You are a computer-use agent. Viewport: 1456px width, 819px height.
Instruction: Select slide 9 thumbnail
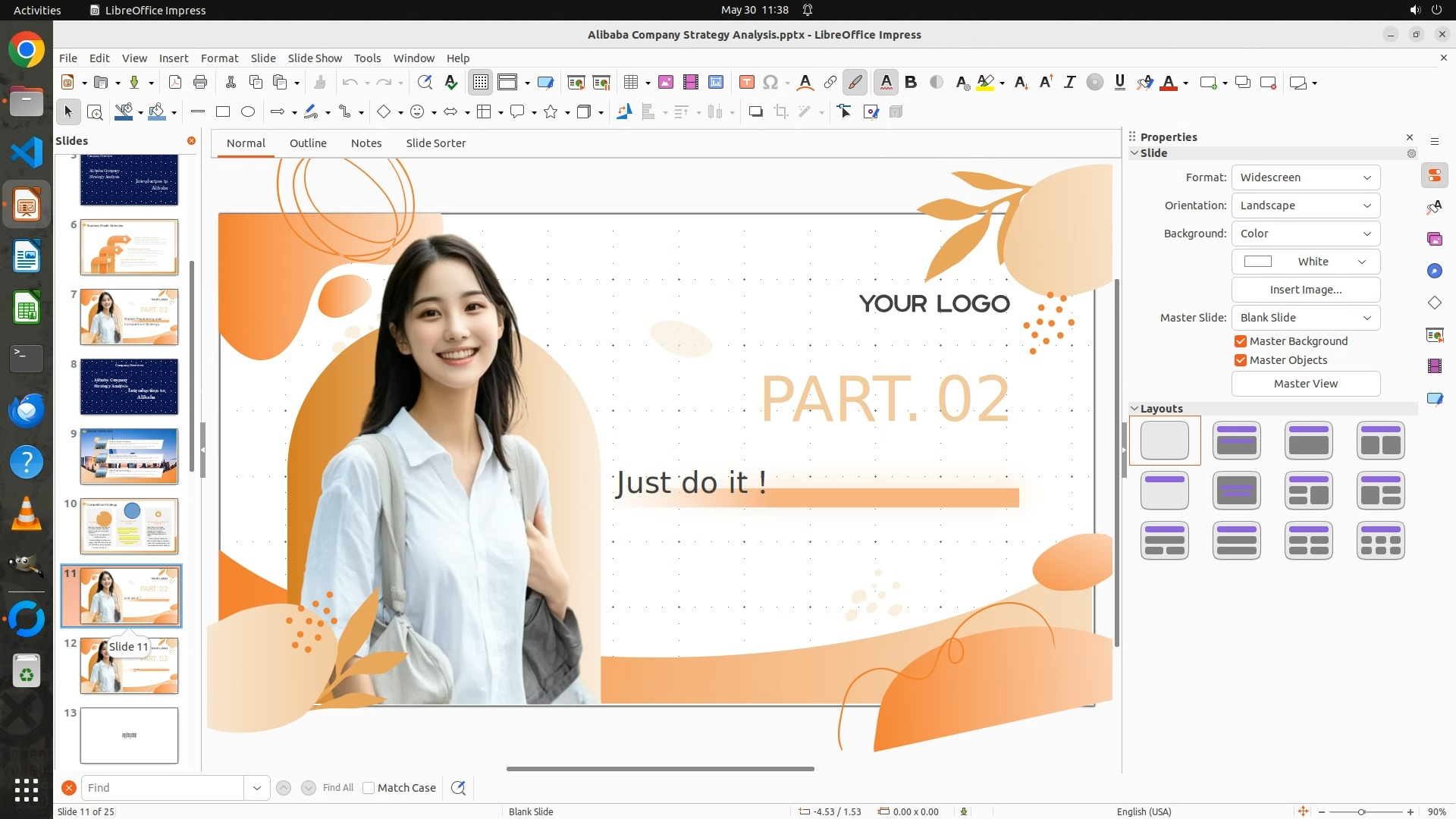coord(129,457)
